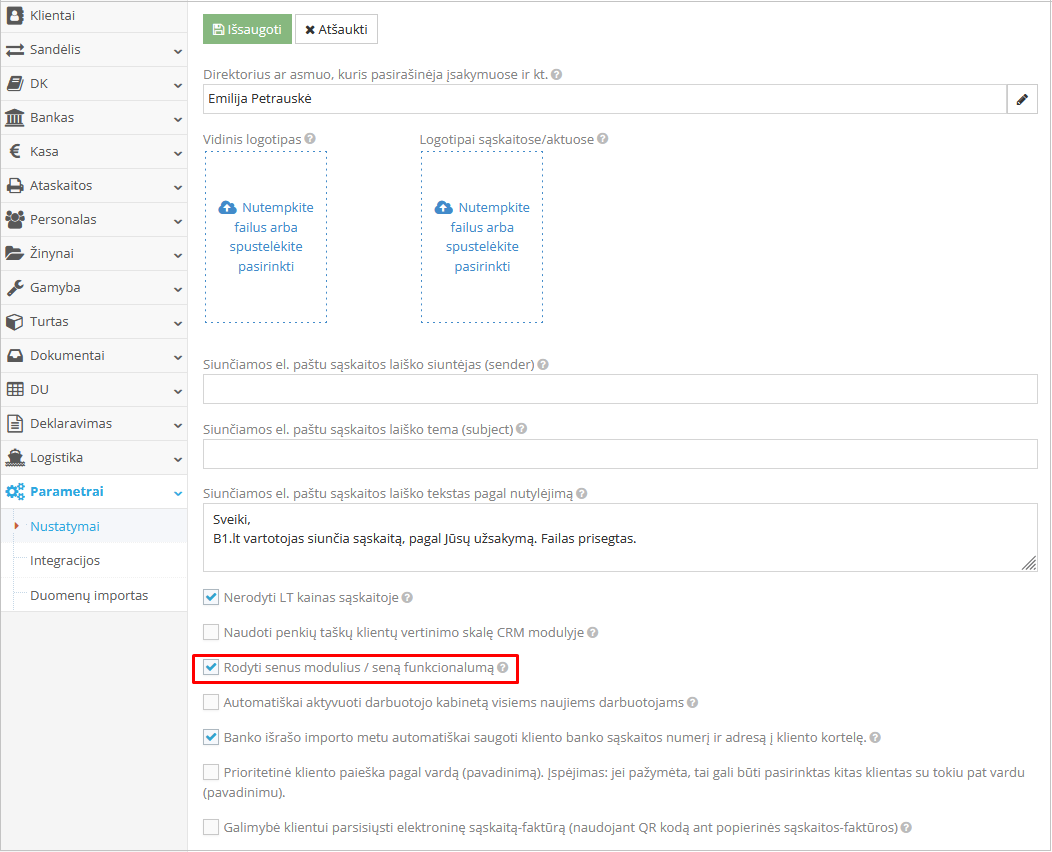The height and width of the screenshot is (852, 1052).
Task: Click the Vidinis logotipas upload area
Action: (266, 237)
